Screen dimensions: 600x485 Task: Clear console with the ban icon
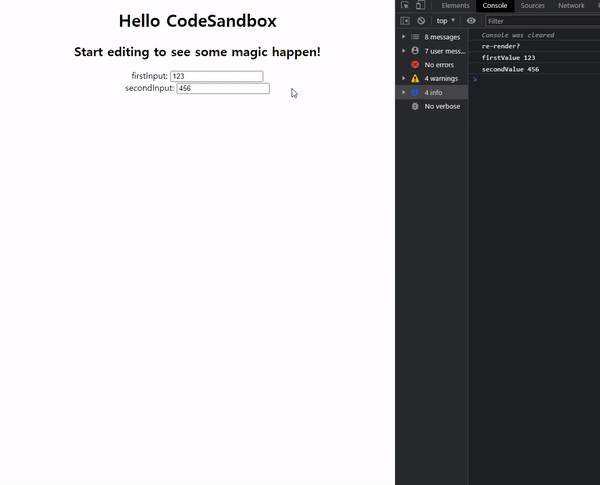click(421, 21)
